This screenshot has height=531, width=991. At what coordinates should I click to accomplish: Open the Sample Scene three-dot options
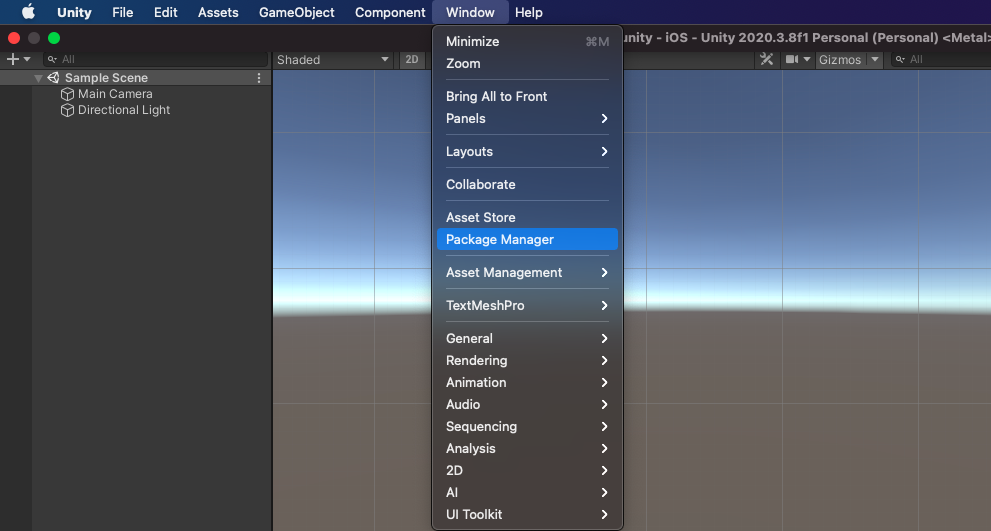click(259, 78)
